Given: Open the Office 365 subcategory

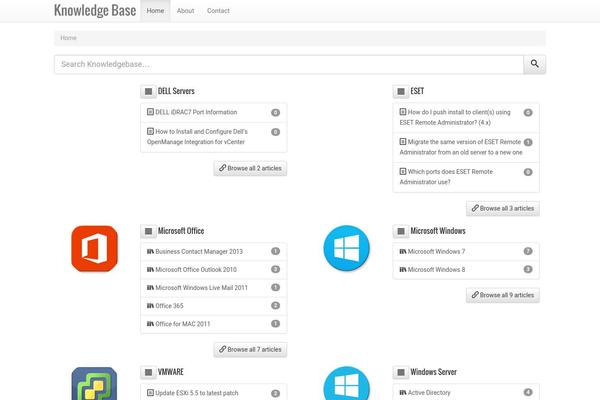Looking at the screenshot, I should tap(169, 306).
